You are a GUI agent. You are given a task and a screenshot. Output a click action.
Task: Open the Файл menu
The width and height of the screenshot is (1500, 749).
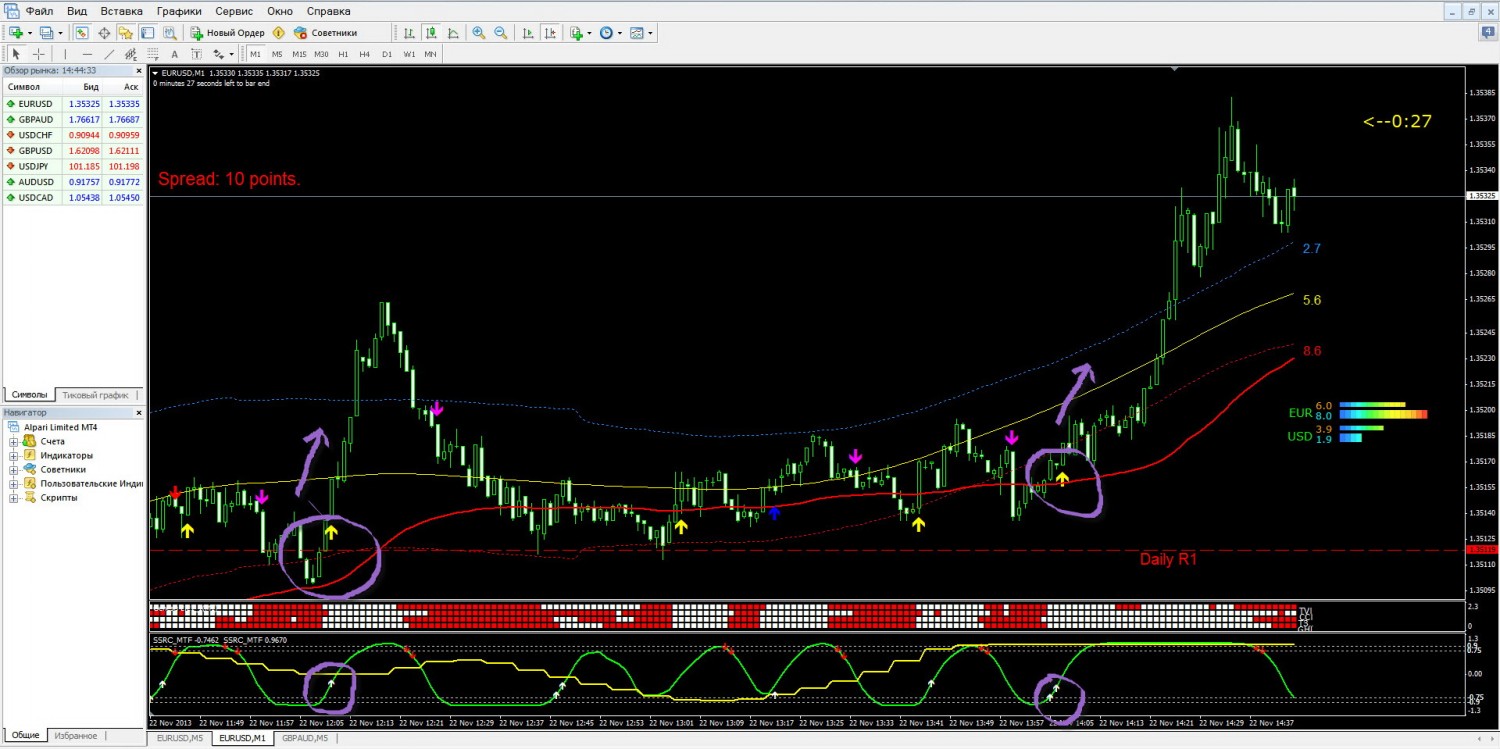coord(40,11)
